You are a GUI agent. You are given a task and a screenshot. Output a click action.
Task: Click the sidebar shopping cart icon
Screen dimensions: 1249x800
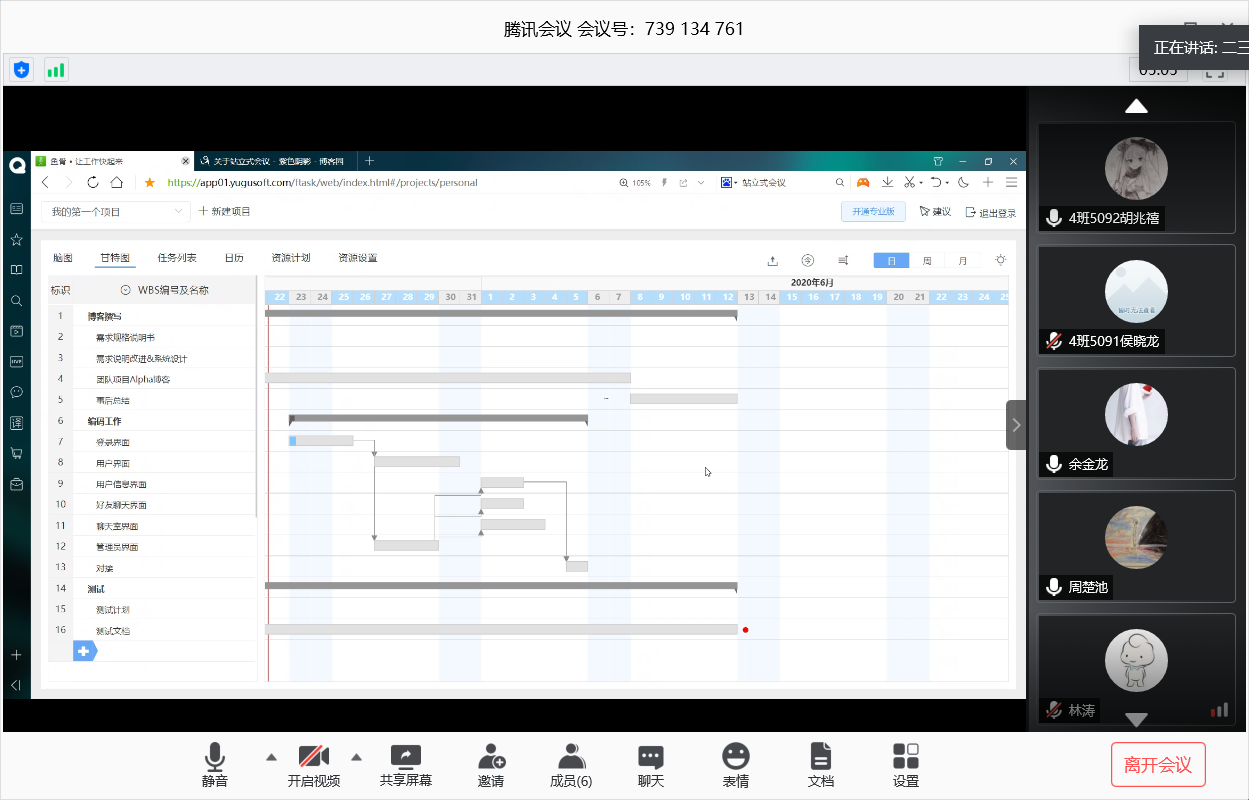[x=16, y=453]
